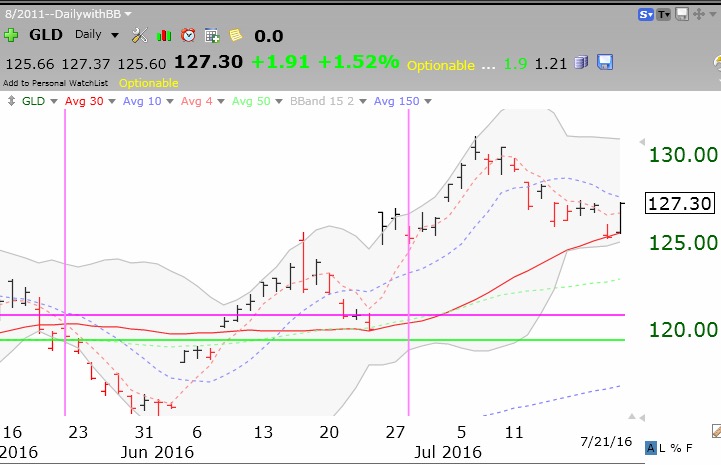Screen dimensions: 721x465
Task: Click the ruler drawing tool icon
Action: click(716, 431)
